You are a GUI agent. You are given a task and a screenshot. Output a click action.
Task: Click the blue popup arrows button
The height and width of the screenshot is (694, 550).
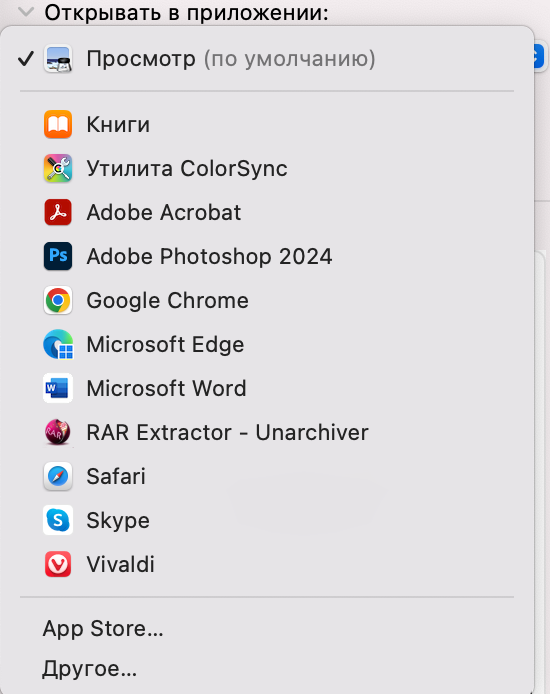[x=539, y=56]
